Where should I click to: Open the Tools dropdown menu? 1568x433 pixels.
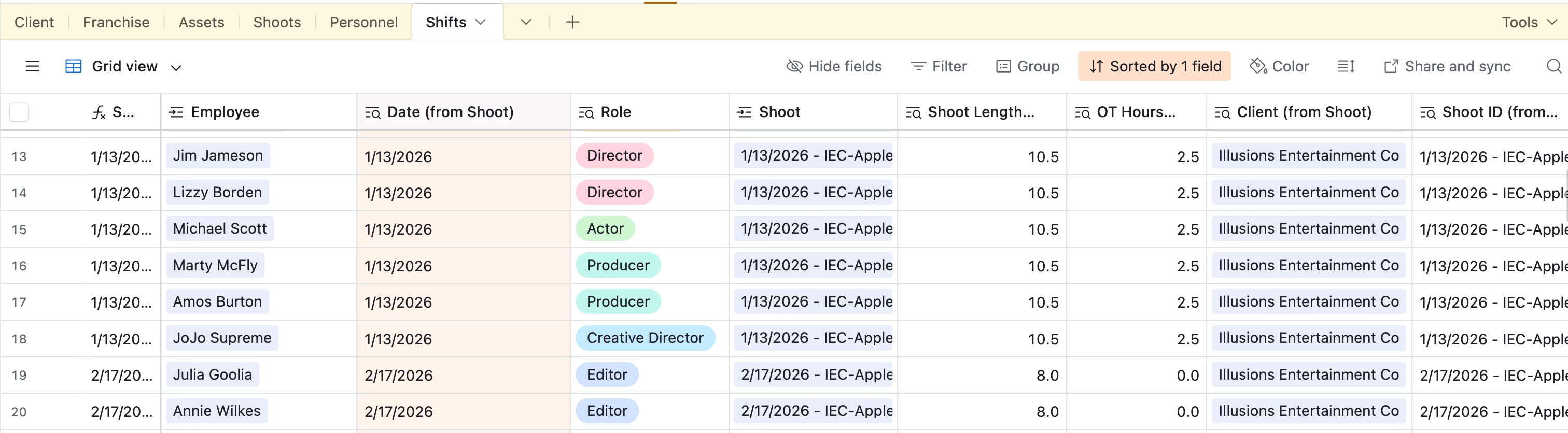click(x=1529, y=22)
